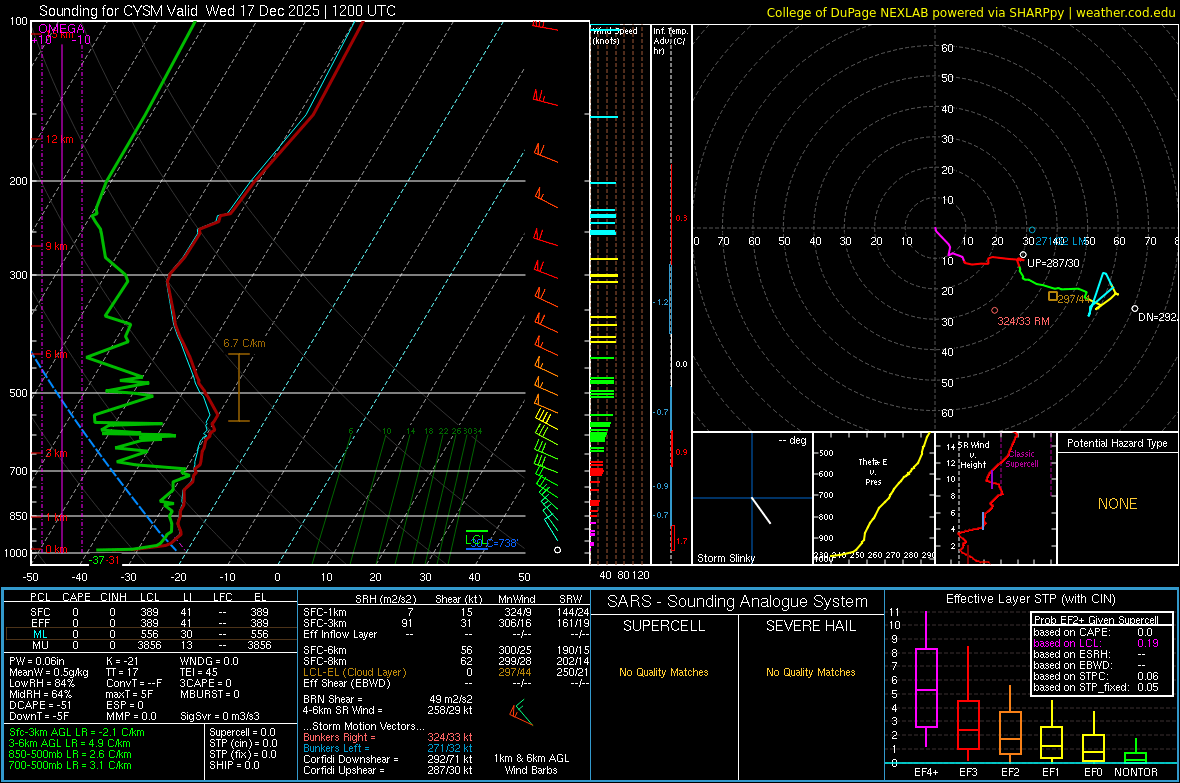Click the "SHIP = 0.0" value
1180x783 pixels.
coord(235,766)
